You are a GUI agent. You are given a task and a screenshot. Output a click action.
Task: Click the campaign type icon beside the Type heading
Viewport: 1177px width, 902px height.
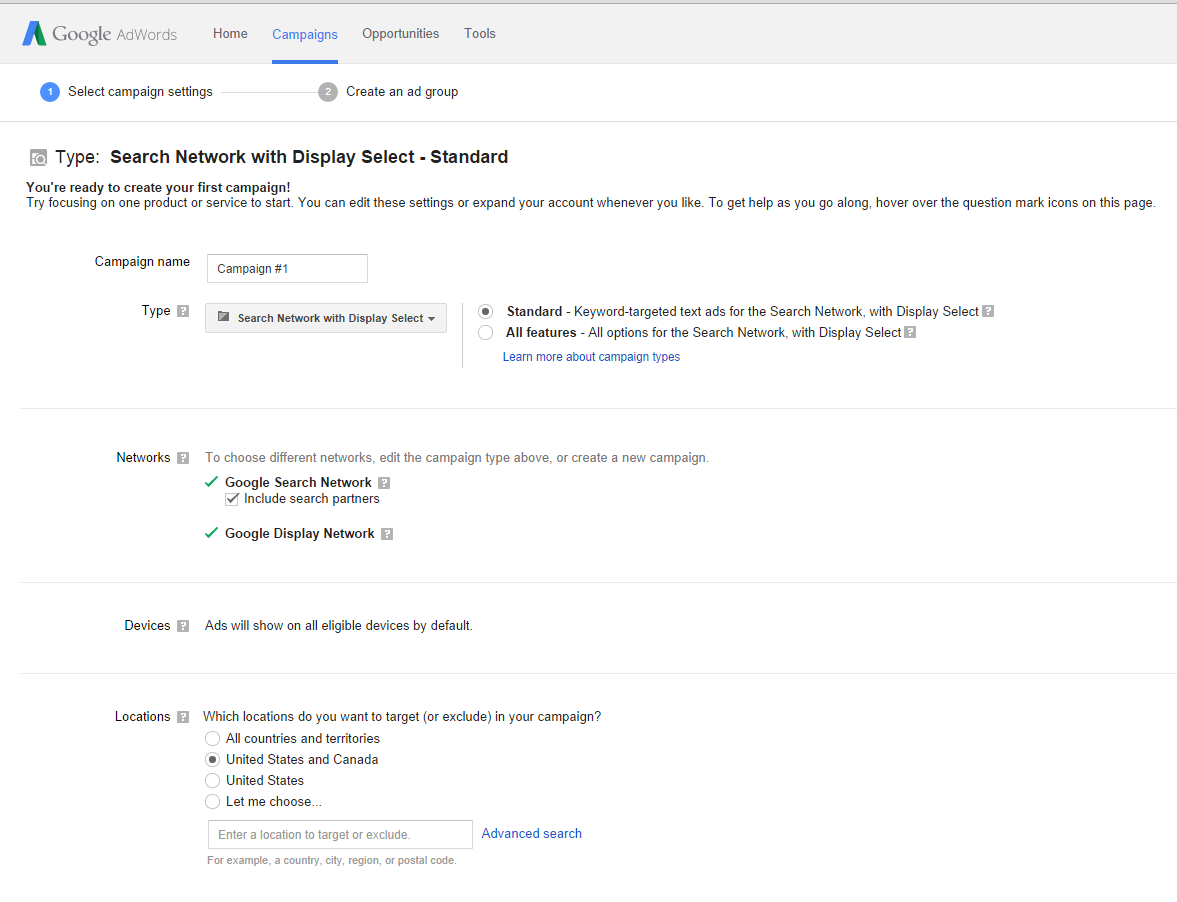pos(38,158)
